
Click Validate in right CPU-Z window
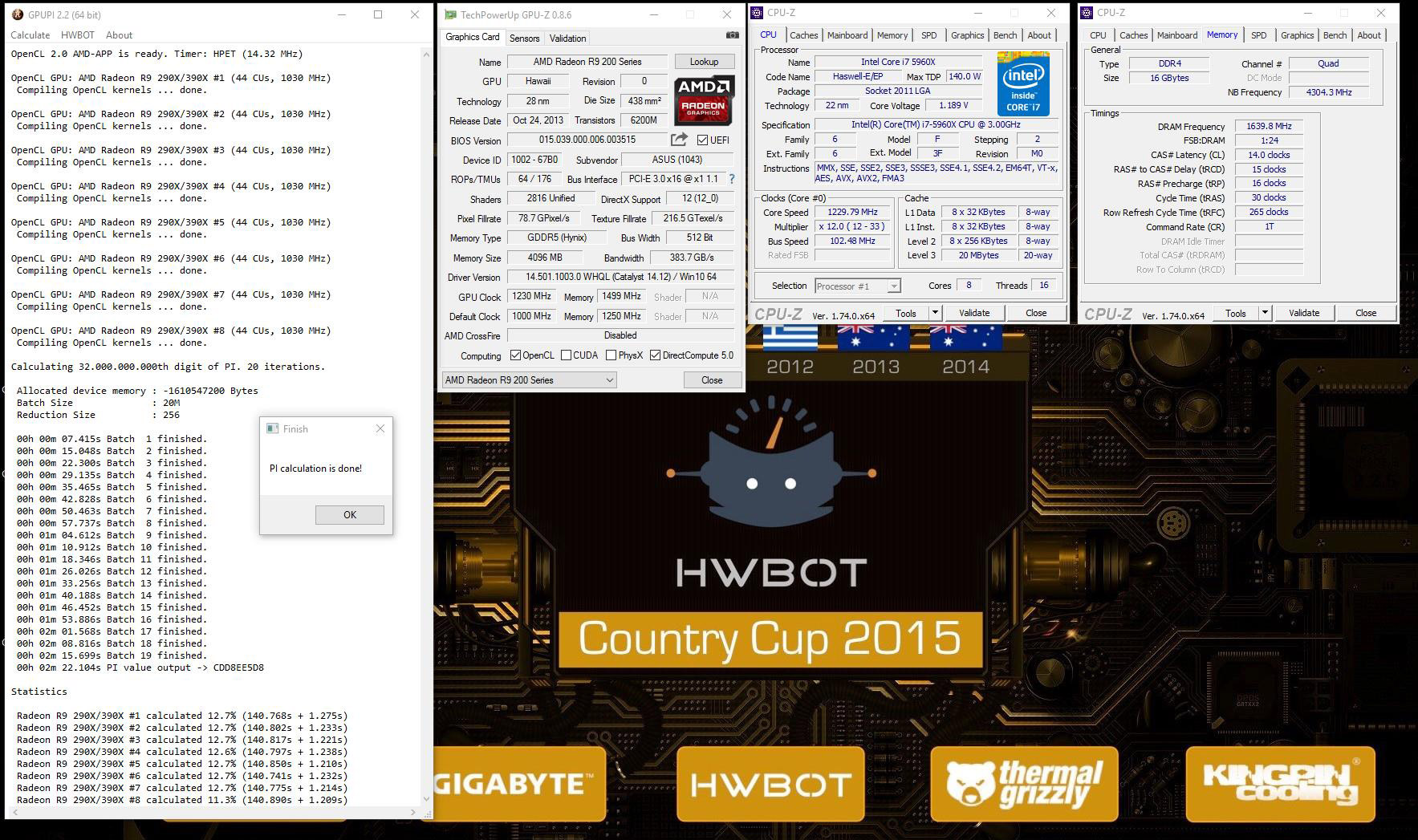1304,313
